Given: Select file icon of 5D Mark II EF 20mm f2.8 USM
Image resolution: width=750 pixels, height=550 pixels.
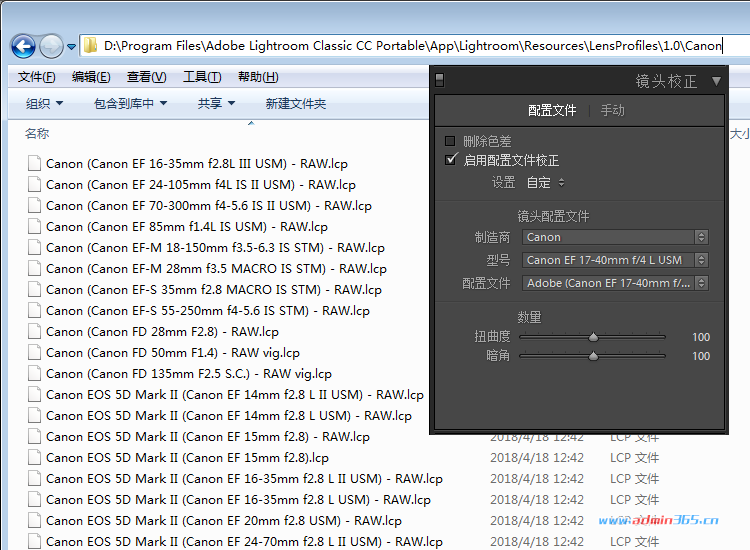Looking at the screenshot, I should click(x=34, y=521).
